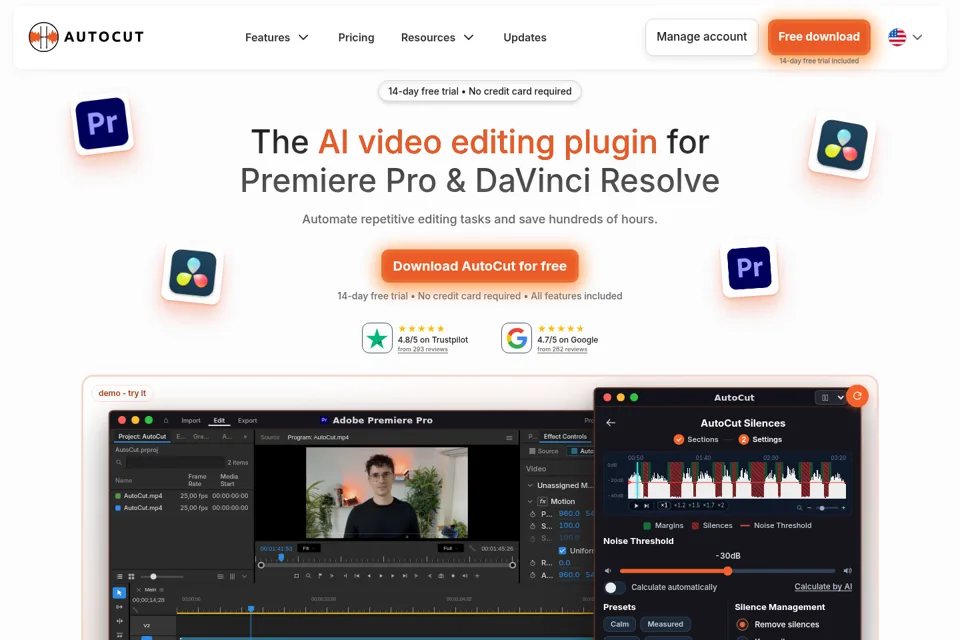Play the program monitor video
Screen dimensions: 960x640
381,576
